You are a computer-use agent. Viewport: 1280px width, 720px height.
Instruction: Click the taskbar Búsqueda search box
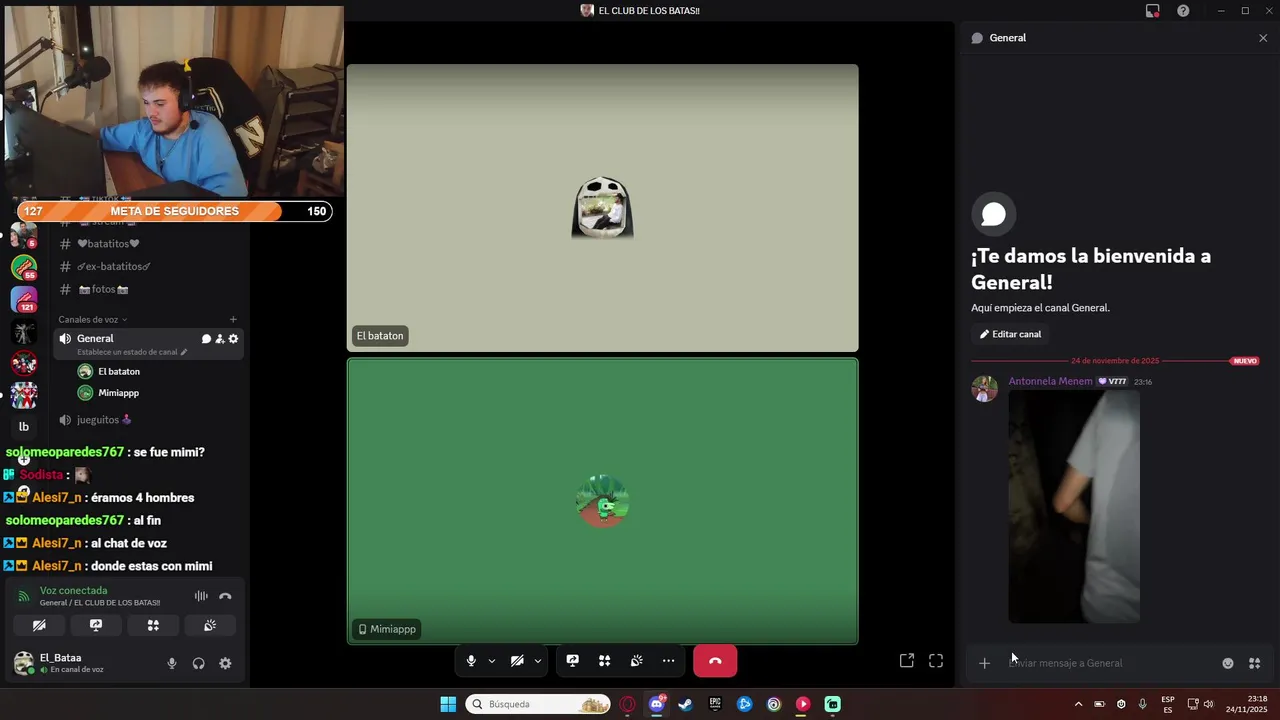[539, 704]
